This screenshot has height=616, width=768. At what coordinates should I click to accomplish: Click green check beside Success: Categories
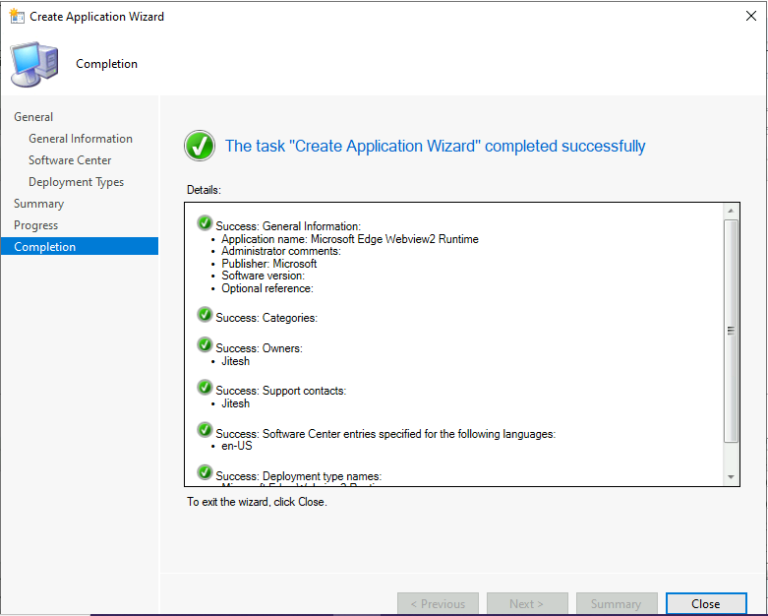point(205,316)
